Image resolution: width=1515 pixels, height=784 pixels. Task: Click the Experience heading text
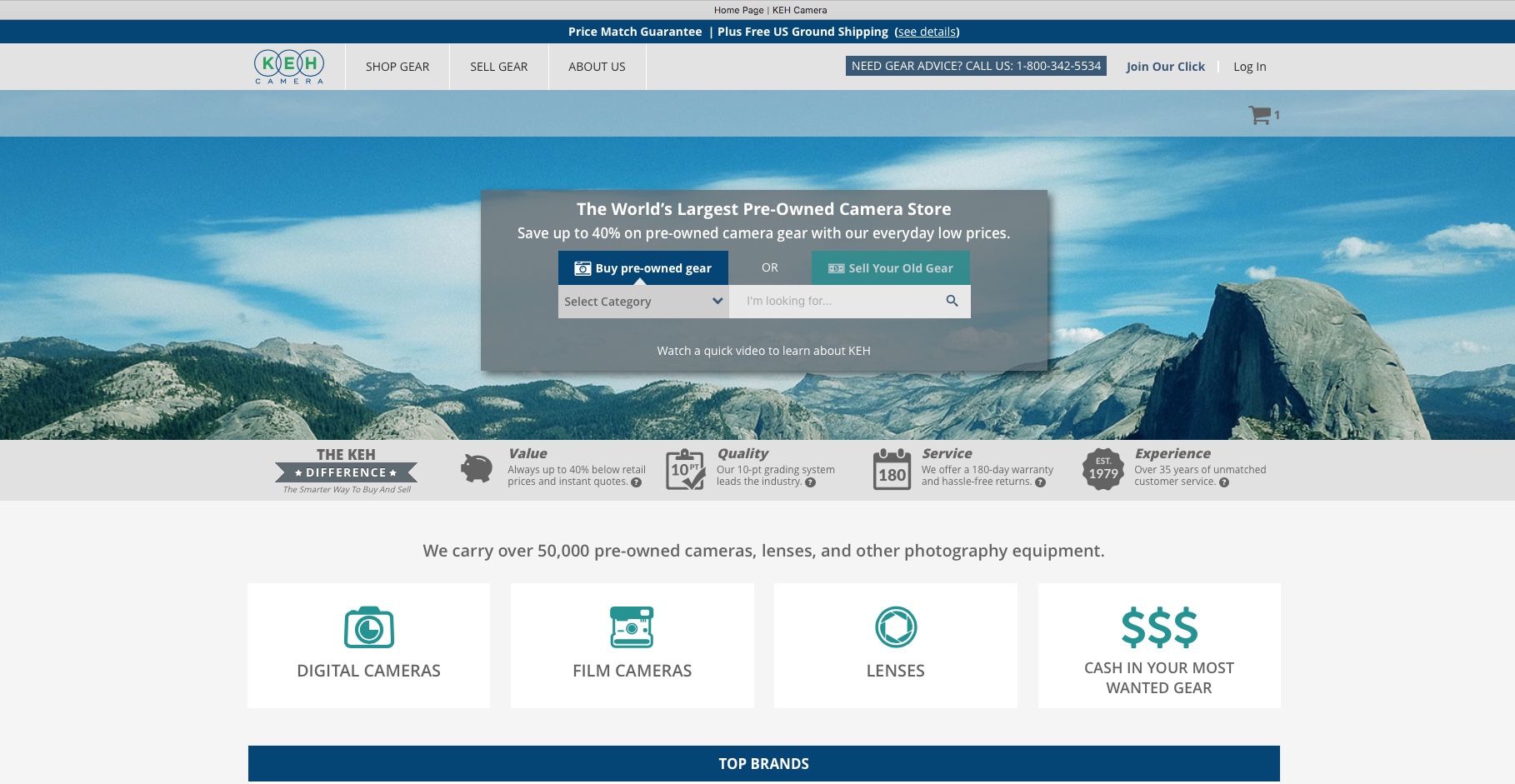1172,453
